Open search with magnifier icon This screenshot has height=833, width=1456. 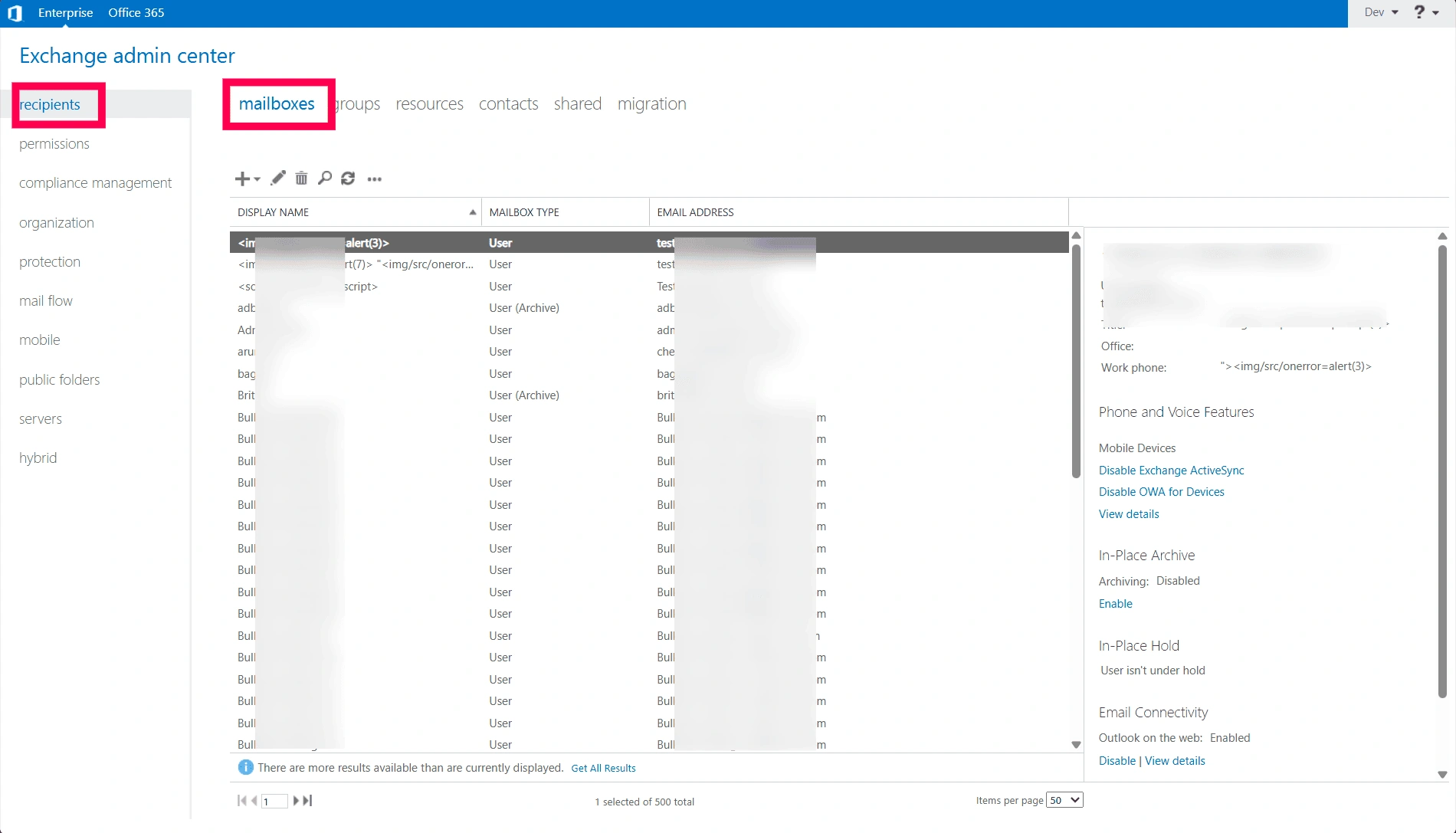(x=325, y=178)
